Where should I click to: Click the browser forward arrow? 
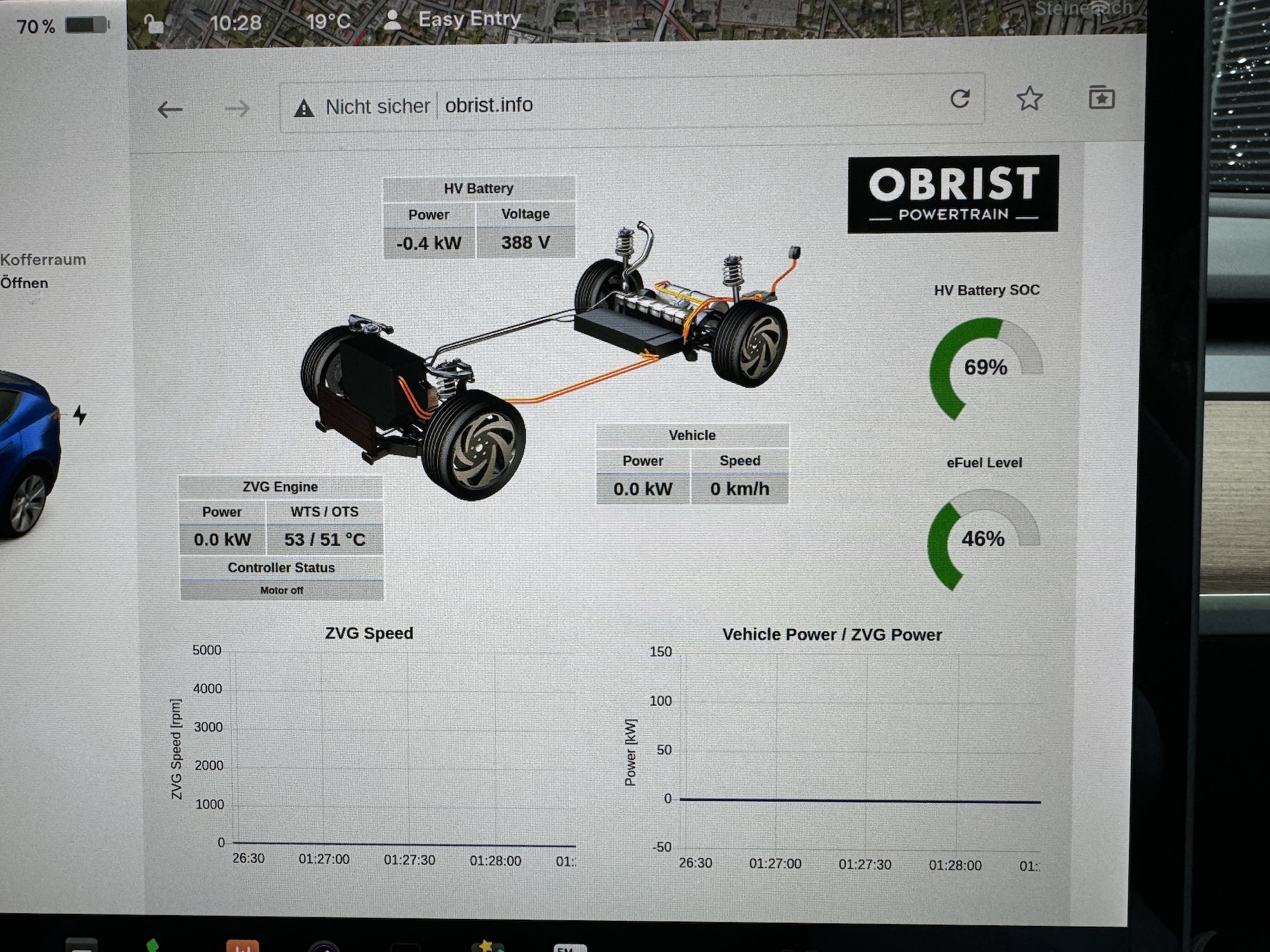tap(237, 109)
